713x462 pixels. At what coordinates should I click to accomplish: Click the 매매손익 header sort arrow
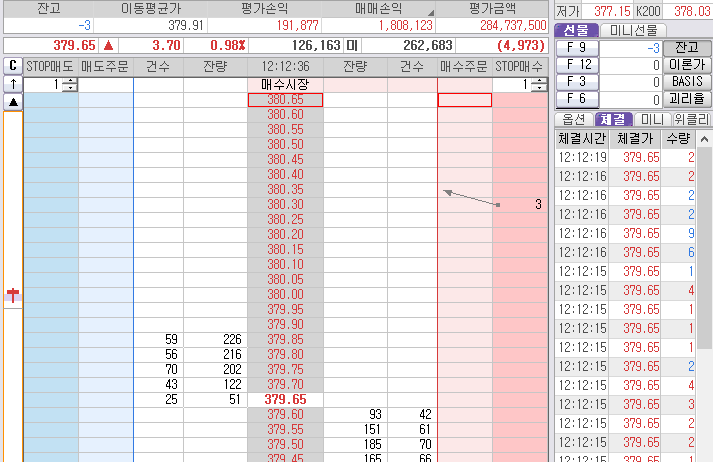pos(431,13)
